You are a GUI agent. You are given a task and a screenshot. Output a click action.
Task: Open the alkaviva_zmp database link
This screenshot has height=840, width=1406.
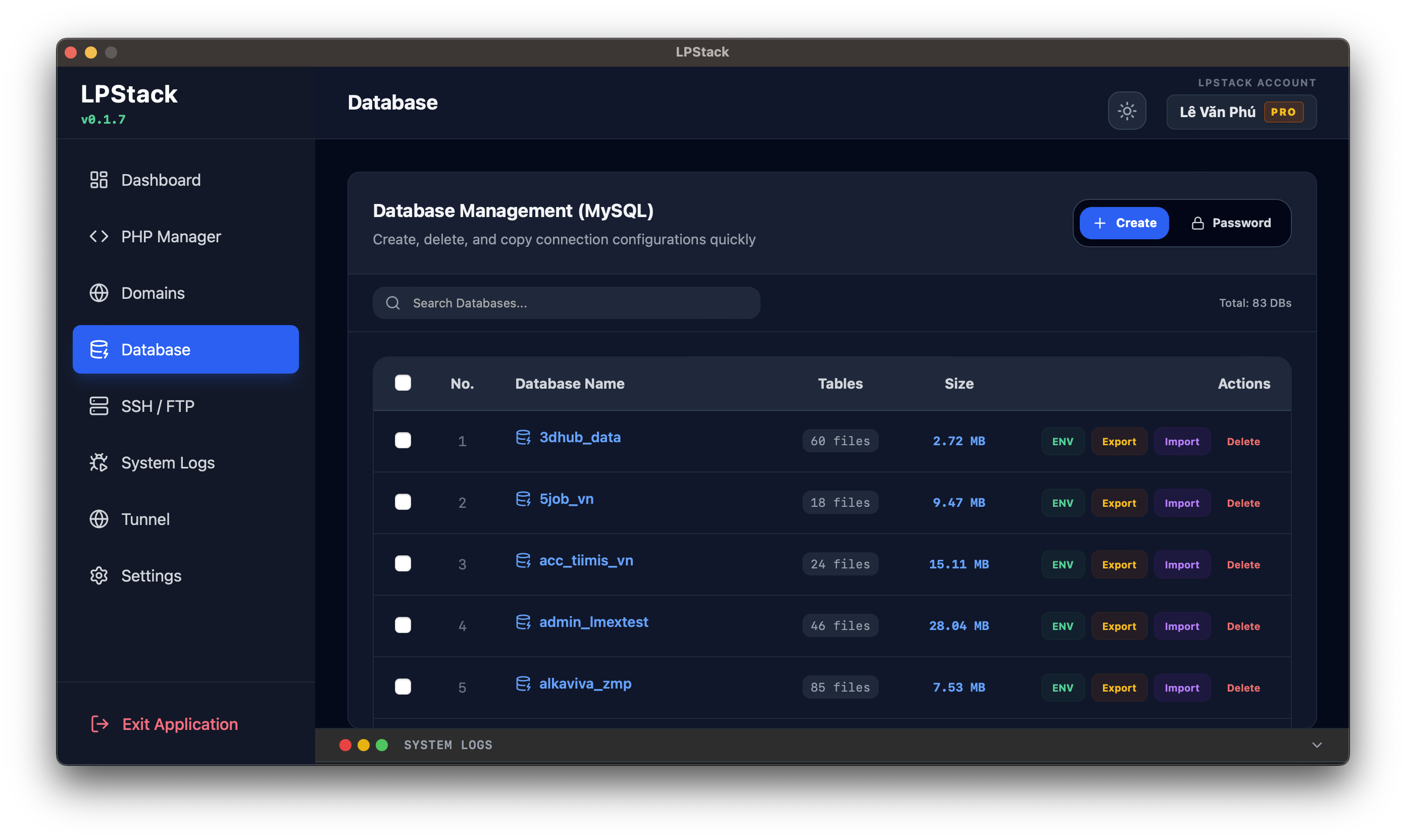coord(584,684)
